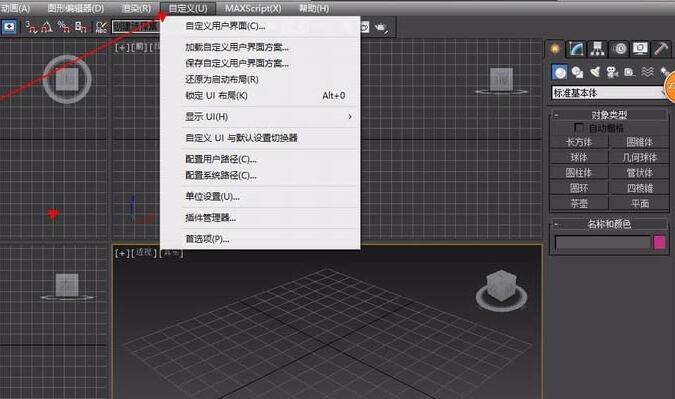Click the named selection sets dropdown field
The width and height of the screenshot is (675, 399).
tap(136, 27)
